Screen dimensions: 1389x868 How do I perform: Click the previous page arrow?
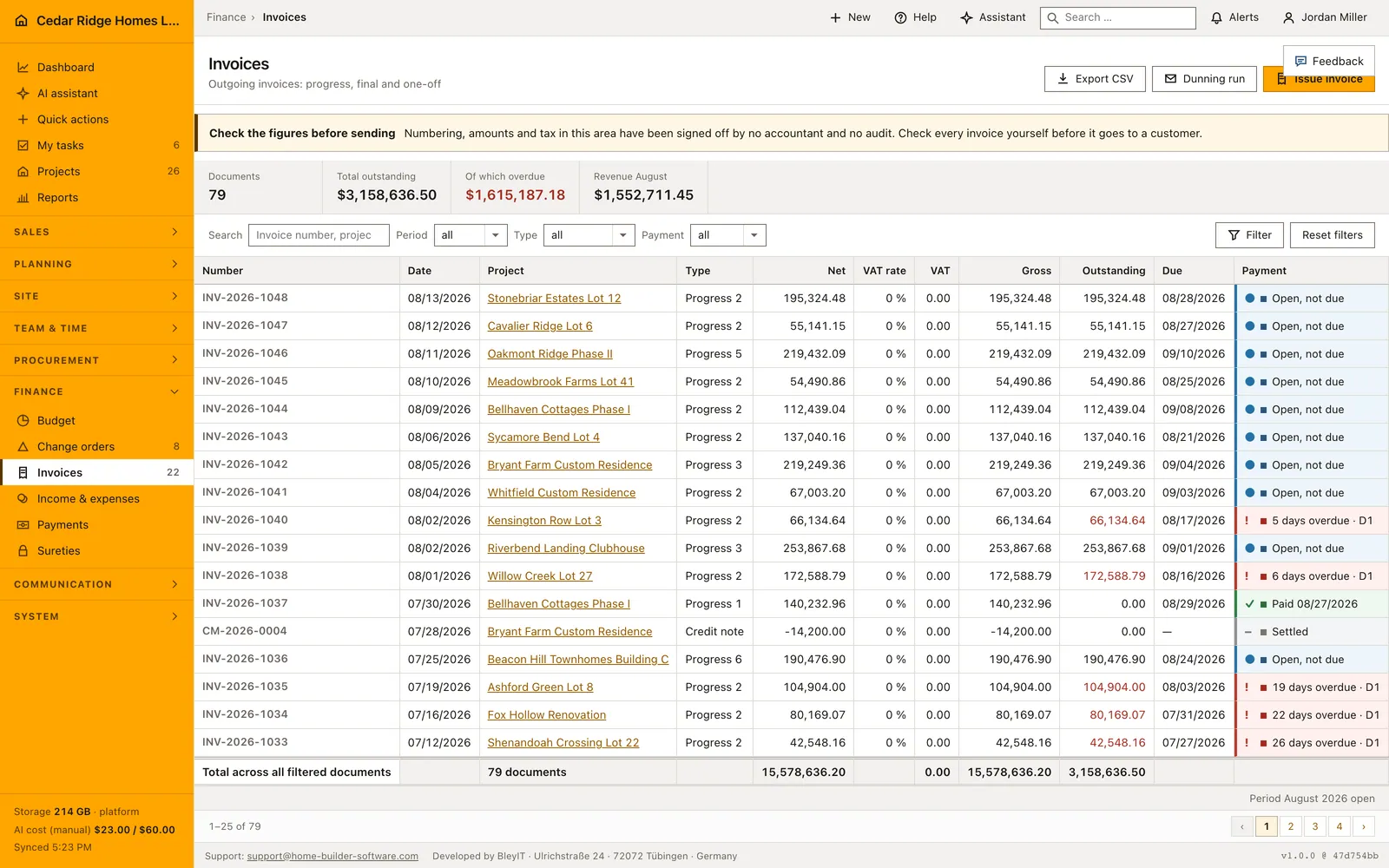(x=1242, y=826)
